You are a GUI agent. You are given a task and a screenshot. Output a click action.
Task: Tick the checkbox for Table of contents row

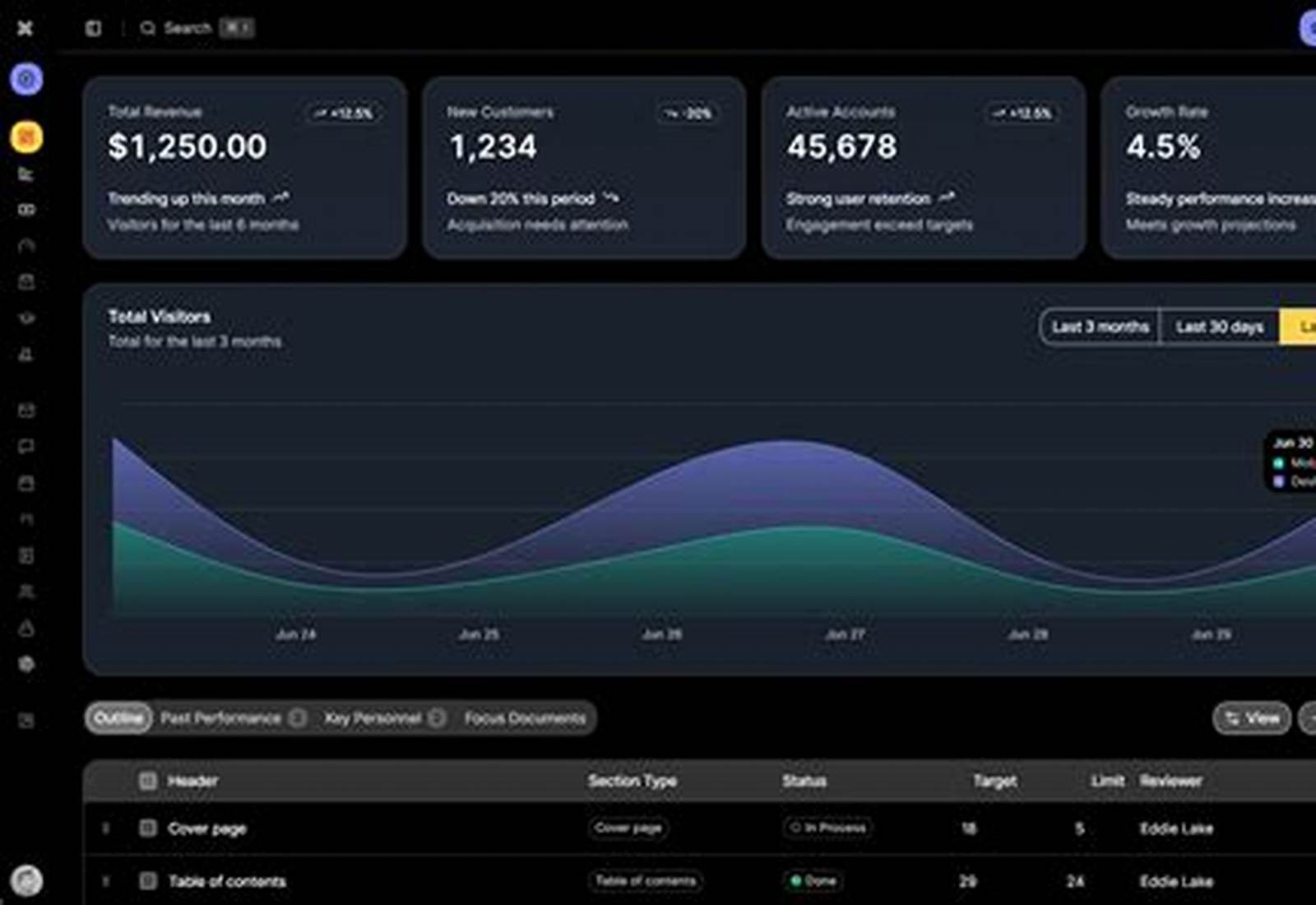point(148,881)
